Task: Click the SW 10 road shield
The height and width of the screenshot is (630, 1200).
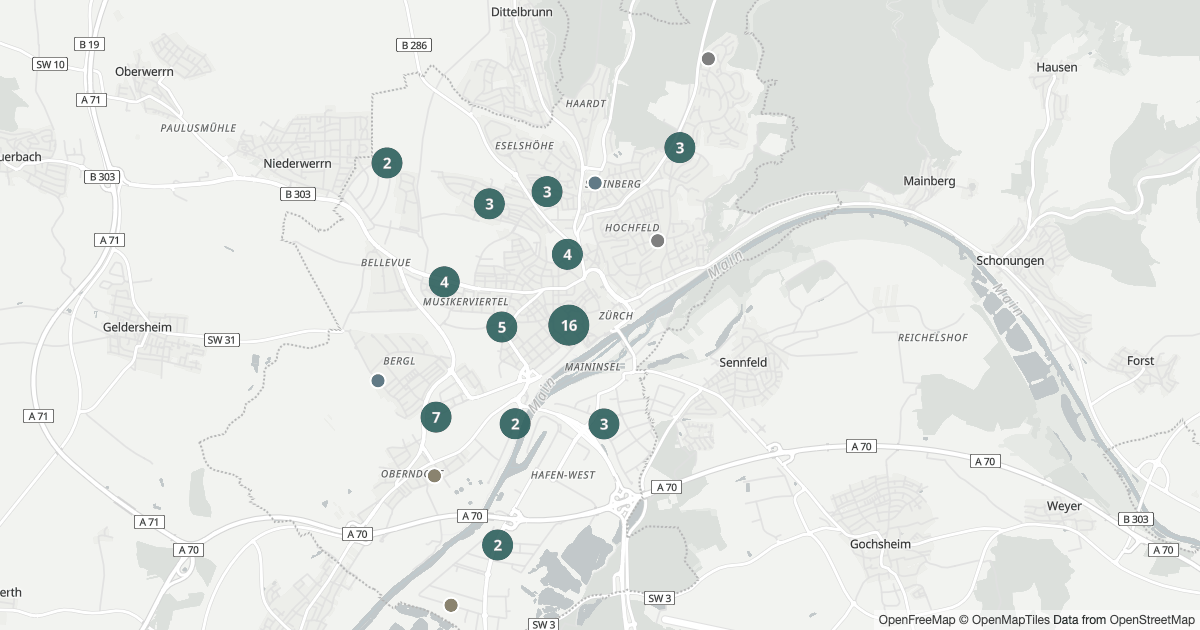Action: tap(50, 64)
